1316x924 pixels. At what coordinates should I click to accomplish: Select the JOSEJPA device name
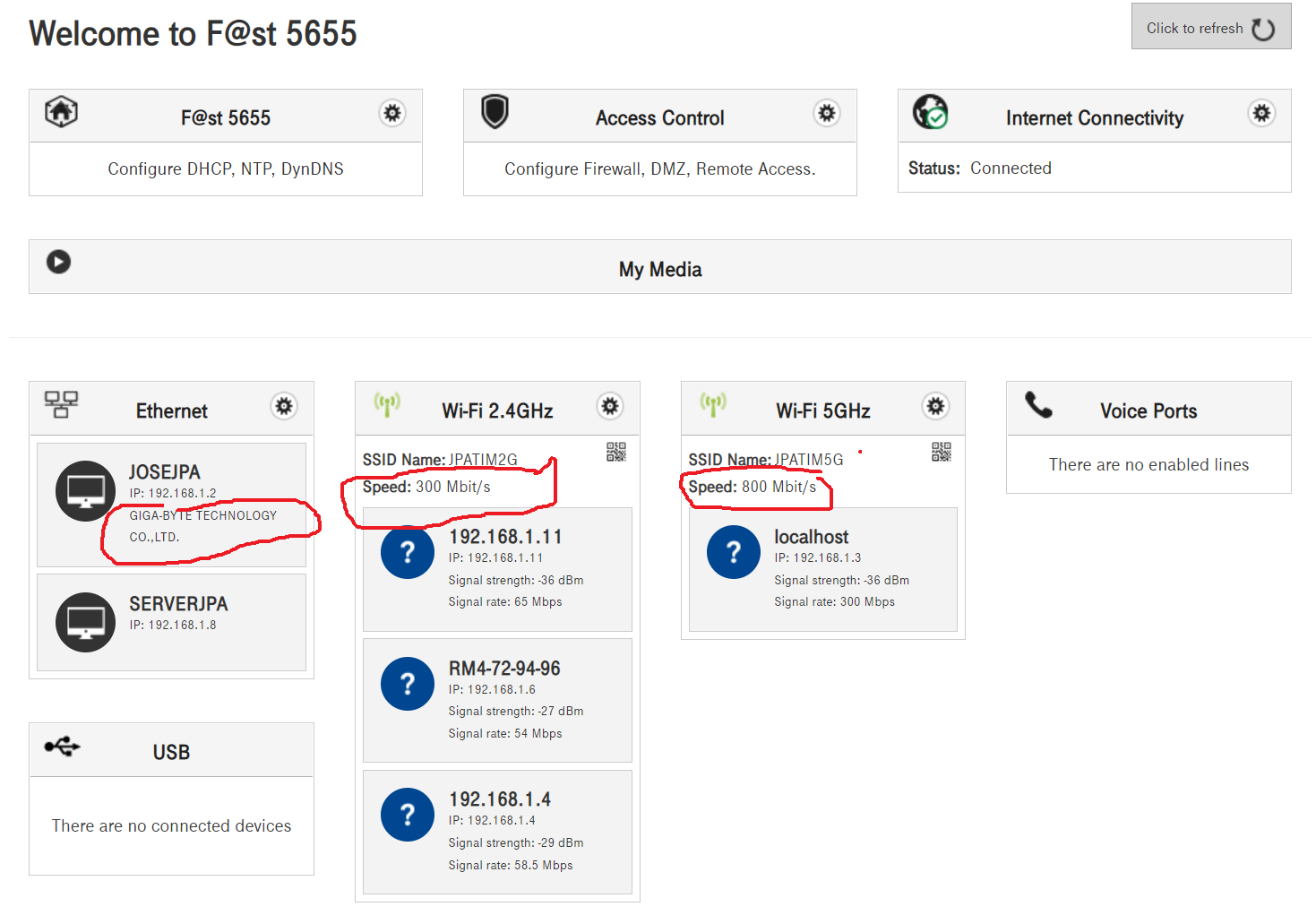pos(165,472)
